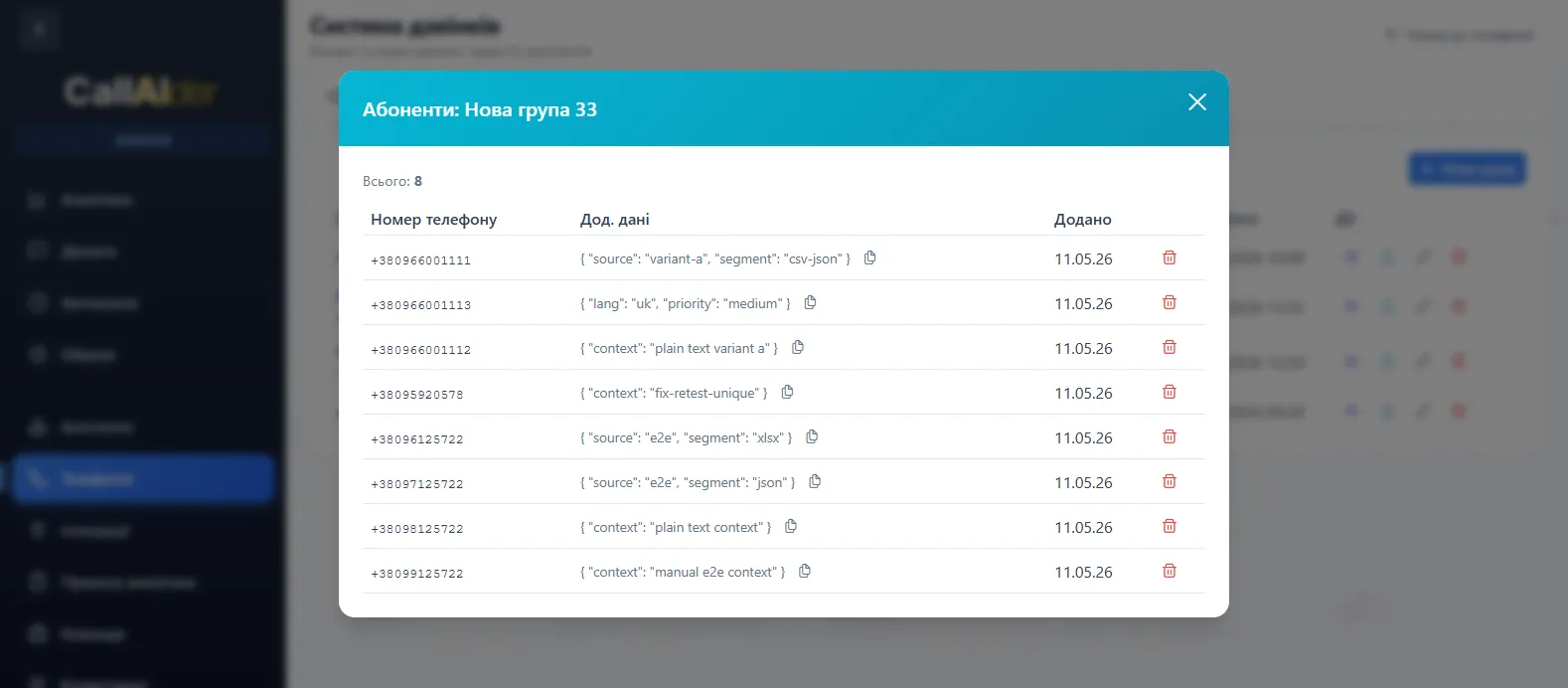Screen dimensions: 1568x688
Task: Copy extra data for +38098125722
Action: tap(790, 526)
